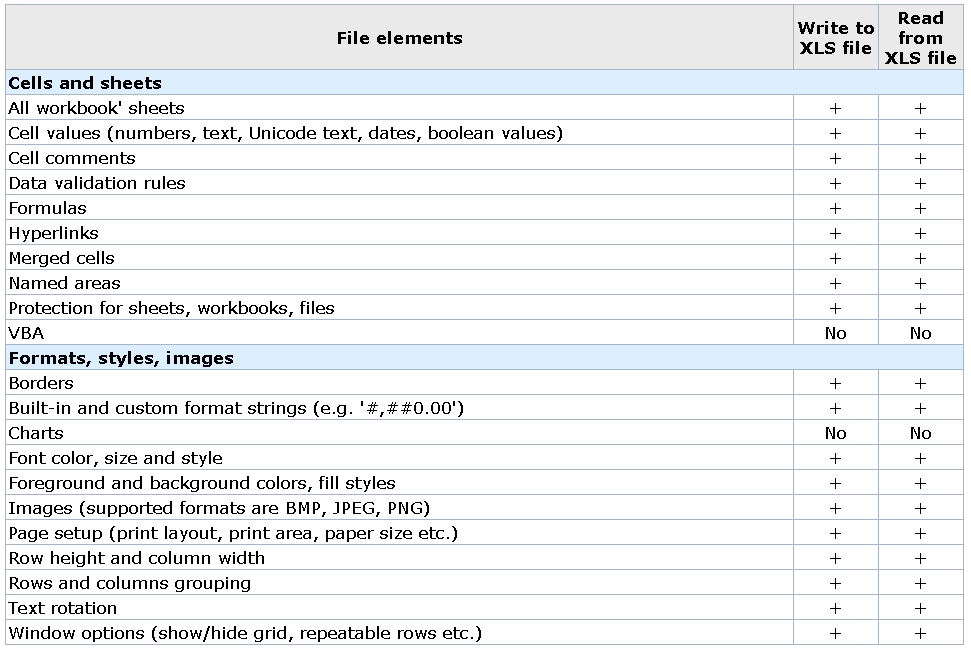Select the Borders row label
Image resolution: width=971 pixels, height=651 pixels.
tap(41, 383)
